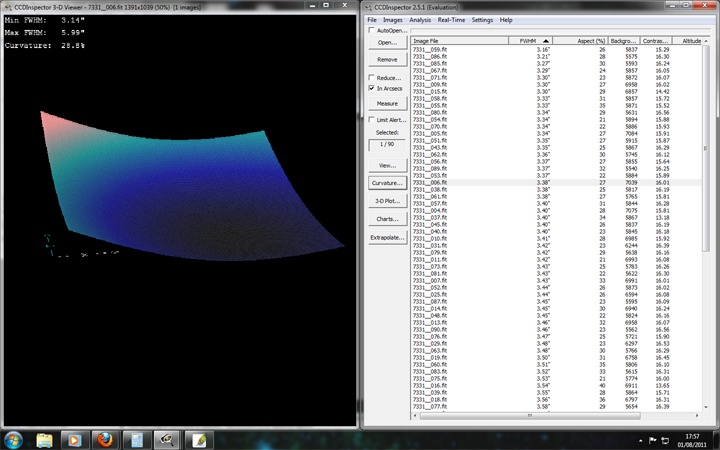Open the Real-Time menu
Screen dimensions: 720x450
(x=451, y=20)
